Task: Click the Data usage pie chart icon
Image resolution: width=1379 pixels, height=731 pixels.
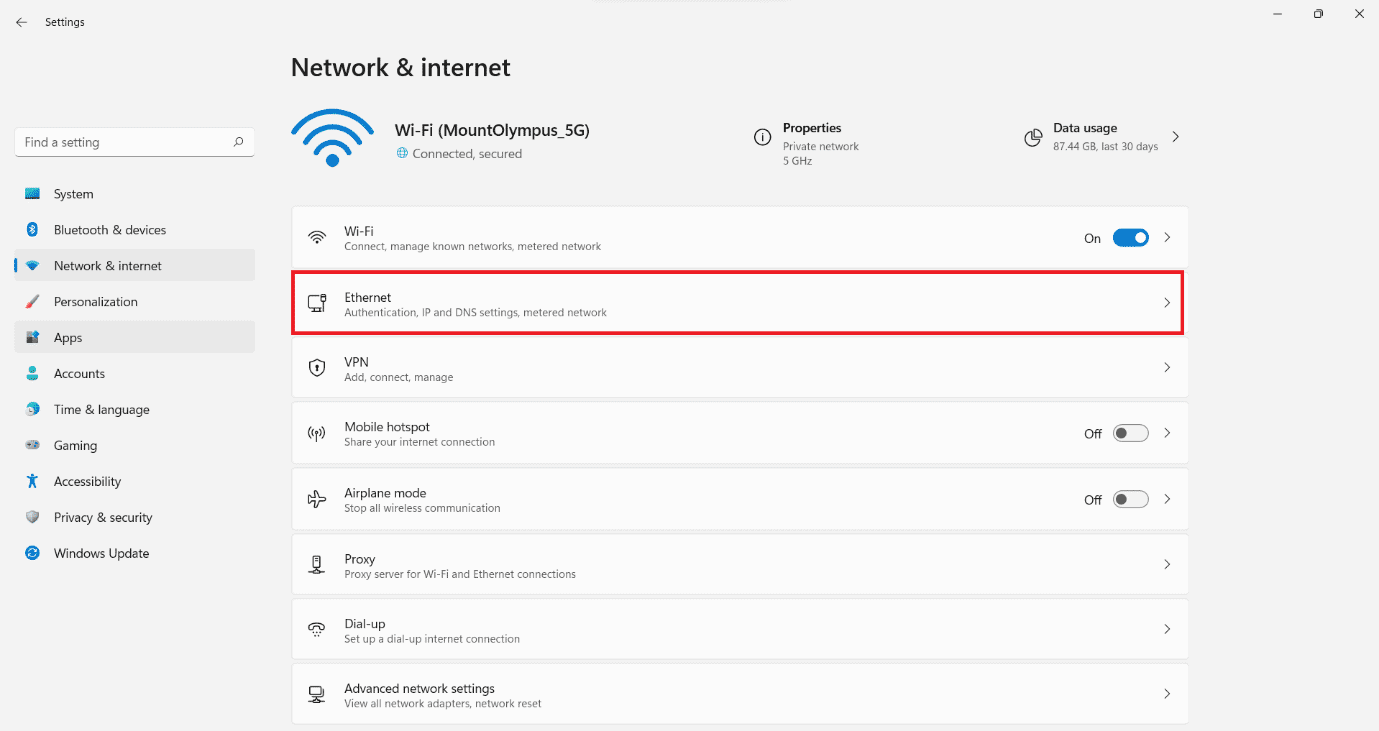Action: click(x=1033, y=137)
